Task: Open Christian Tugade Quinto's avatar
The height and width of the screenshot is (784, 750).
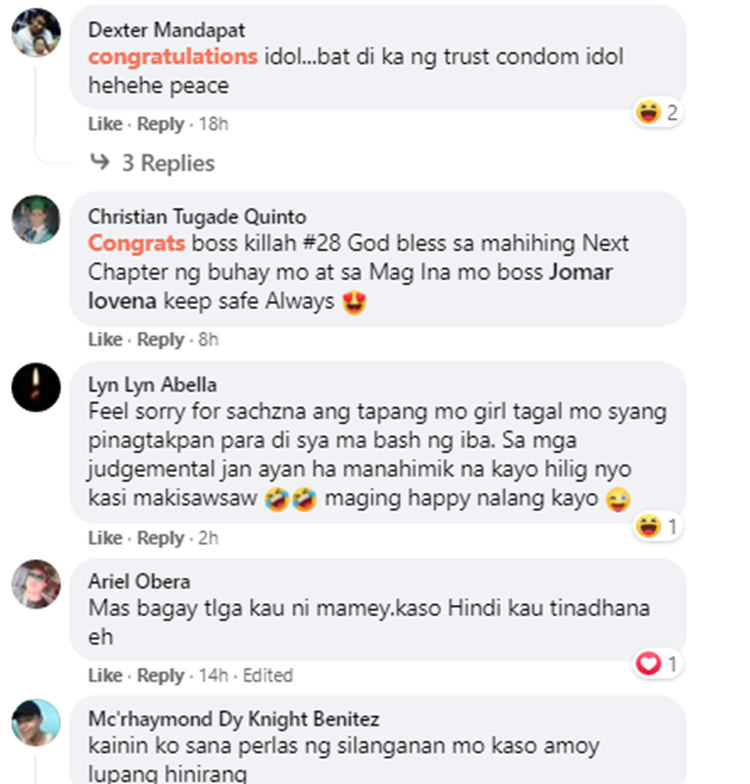Action: click(x=36, y=219)
